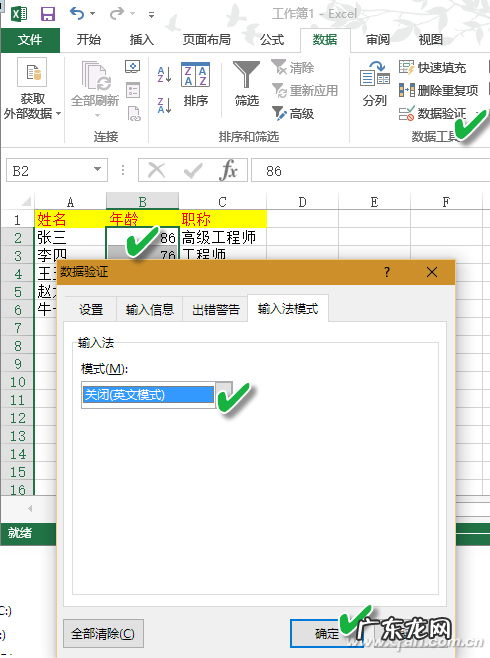This screenshot has width=490, height=658.
Task: Select the 输入法模式 tab in dialog
Action: (x=288, y=308)
